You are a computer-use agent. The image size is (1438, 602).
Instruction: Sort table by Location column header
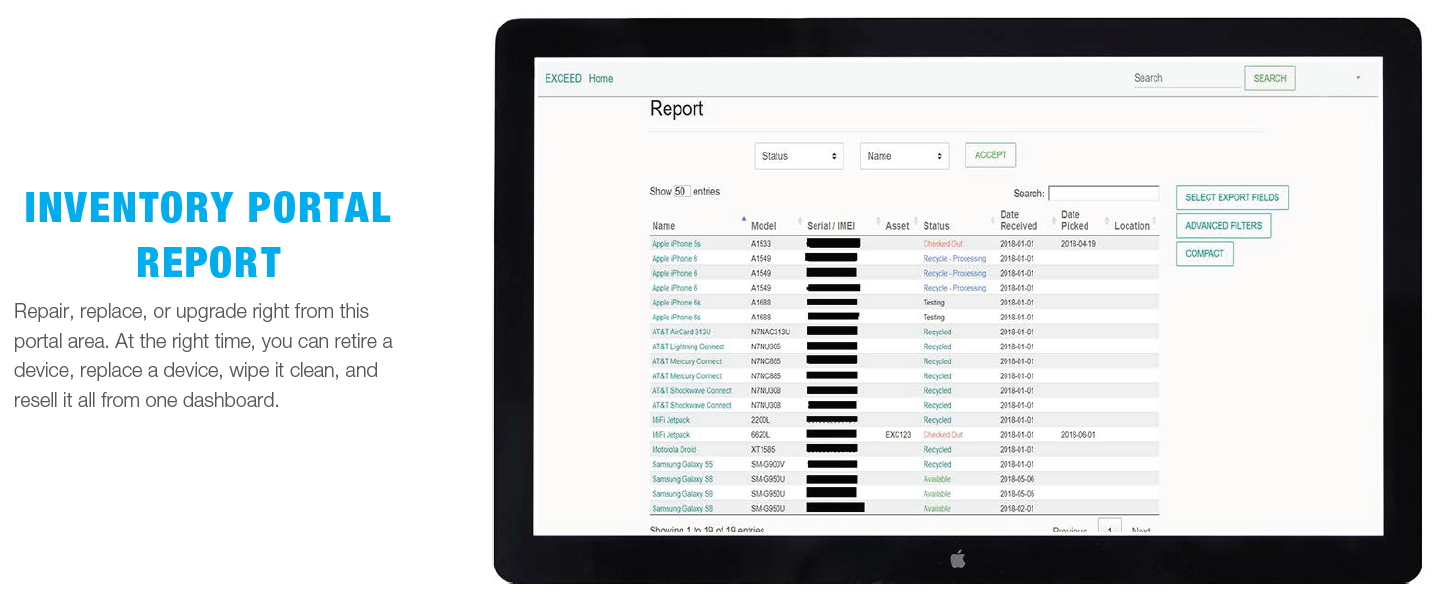coord(1132,226)
